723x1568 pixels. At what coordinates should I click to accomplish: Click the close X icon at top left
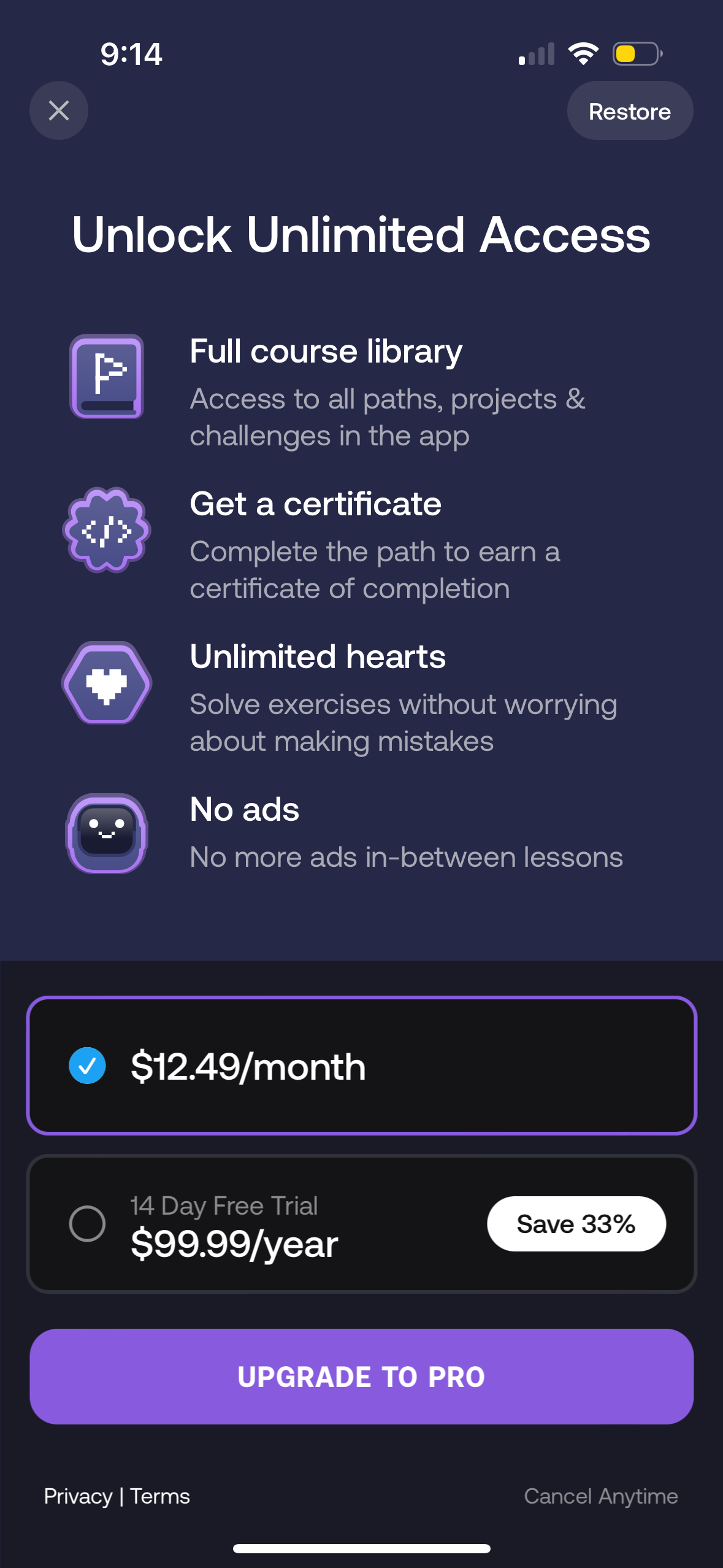[58, 110]
